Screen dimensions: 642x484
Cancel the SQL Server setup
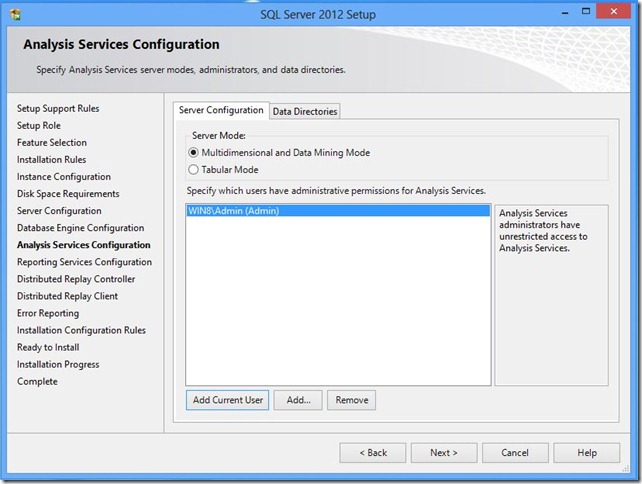click(515, 453)
